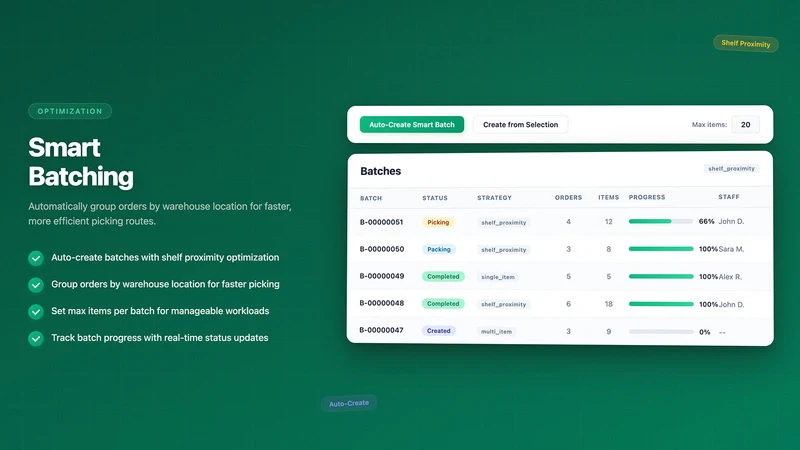800x450 pixels.
Task: Click shelf_proximity strategy tag for B-00000048
Action: point(504,304)
